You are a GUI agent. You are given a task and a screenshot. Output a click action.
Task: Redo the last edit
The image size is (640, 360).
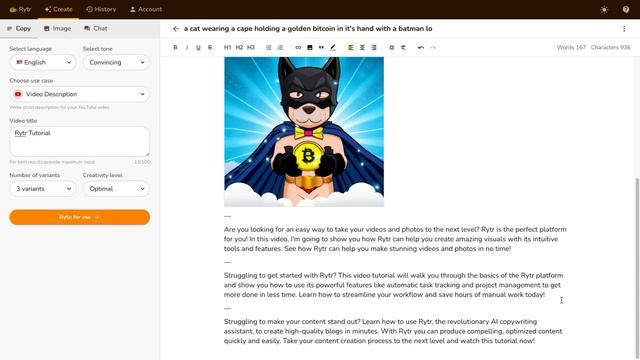(433, 47)
